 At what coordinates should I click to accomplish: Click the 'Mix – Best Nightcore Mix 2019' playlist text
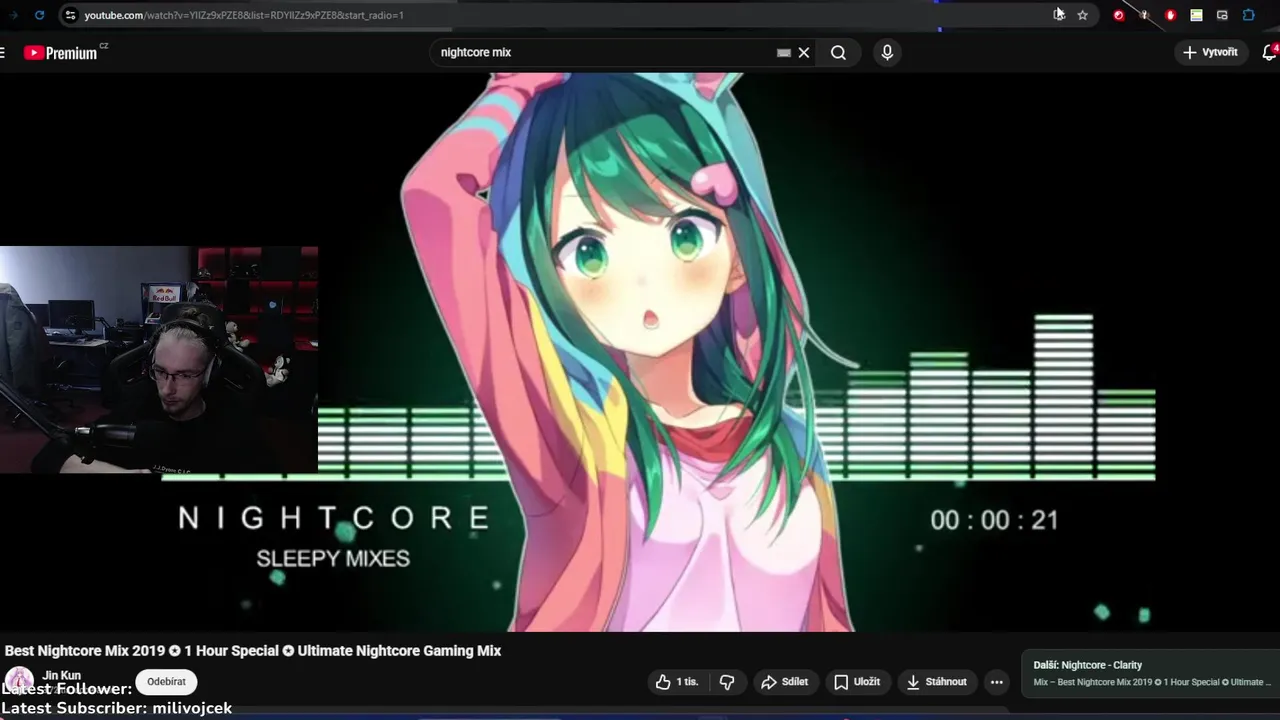[x=1151, y=682]
